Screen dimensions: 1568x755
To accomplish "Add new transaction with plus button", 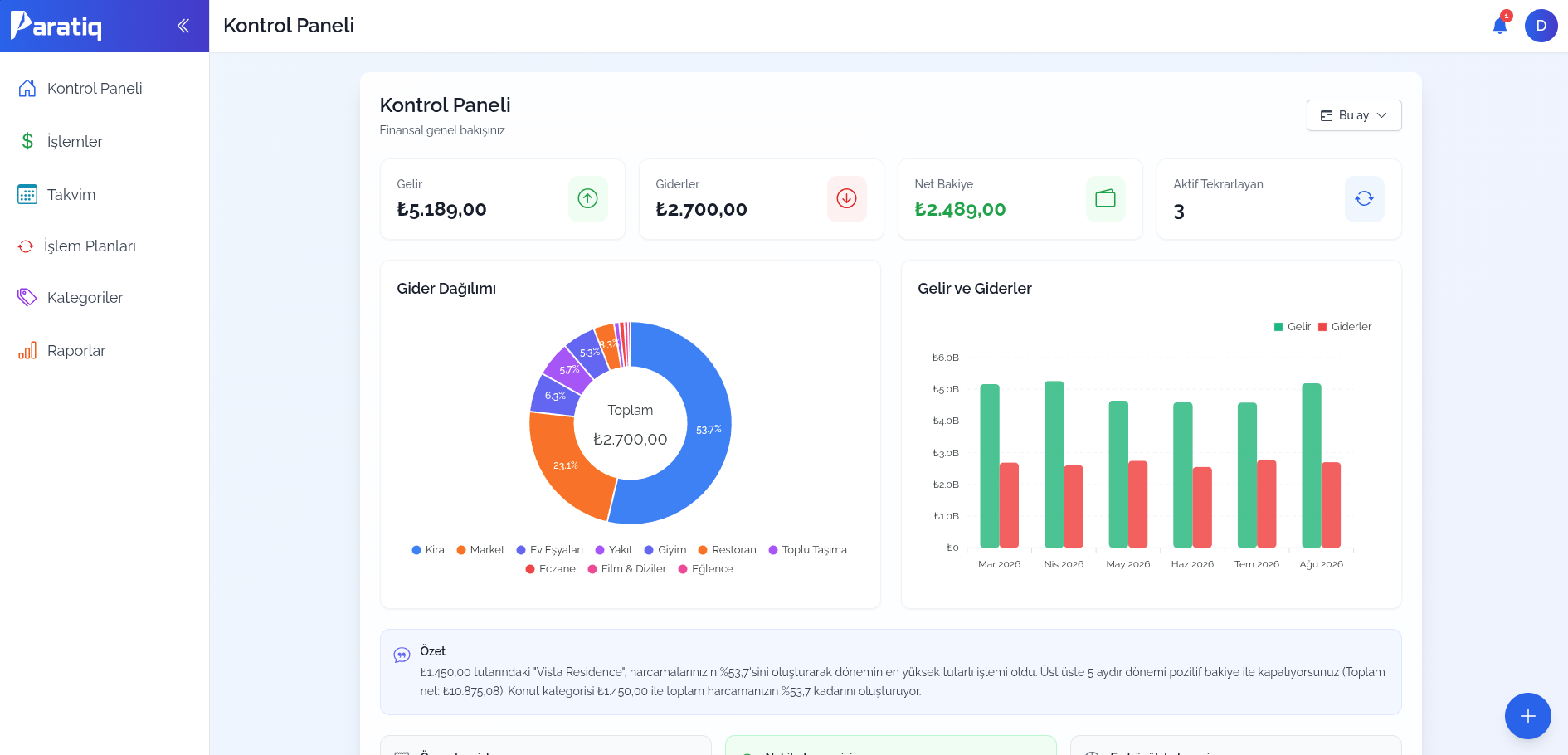I will (x=1528, y=716).
